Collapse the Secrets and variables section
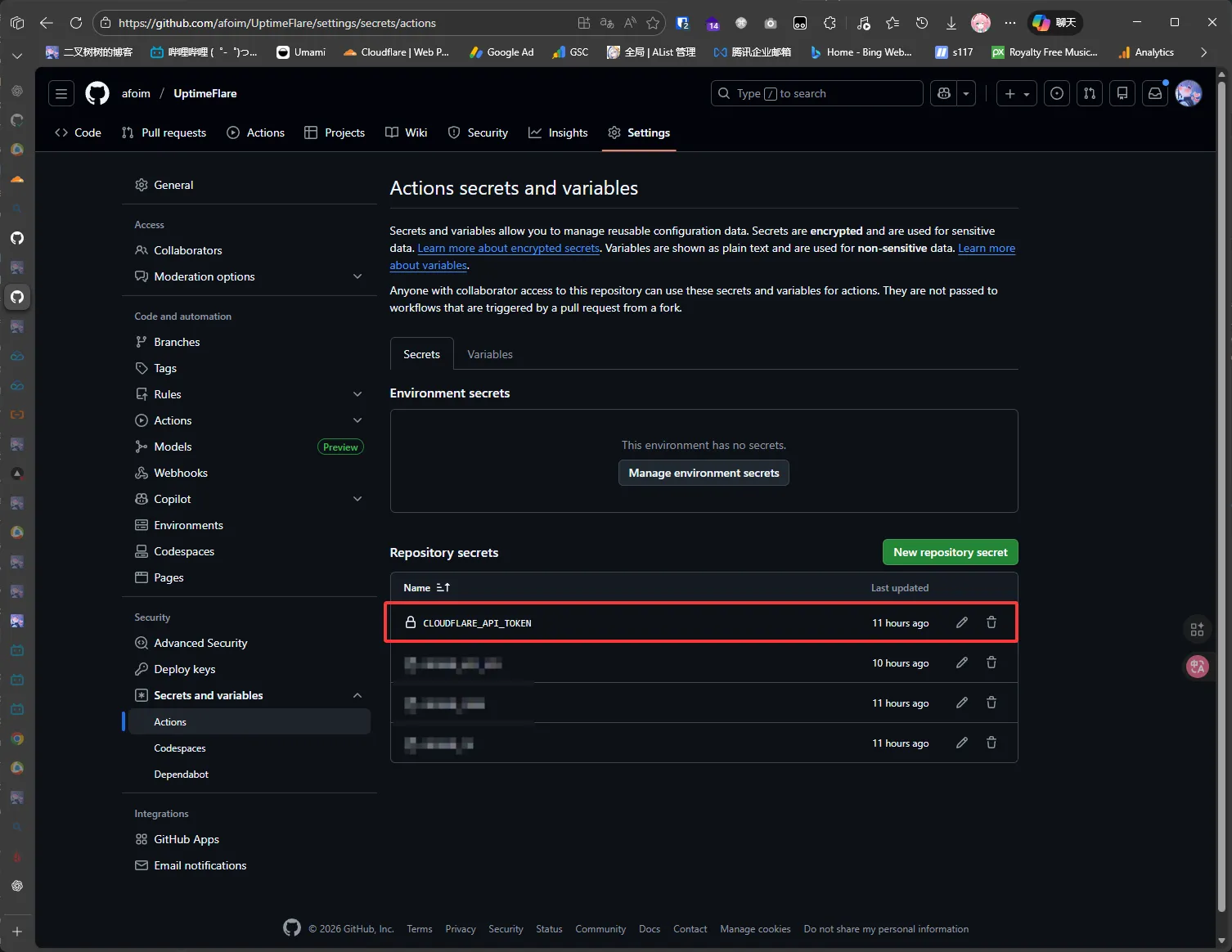 (357, 695)
